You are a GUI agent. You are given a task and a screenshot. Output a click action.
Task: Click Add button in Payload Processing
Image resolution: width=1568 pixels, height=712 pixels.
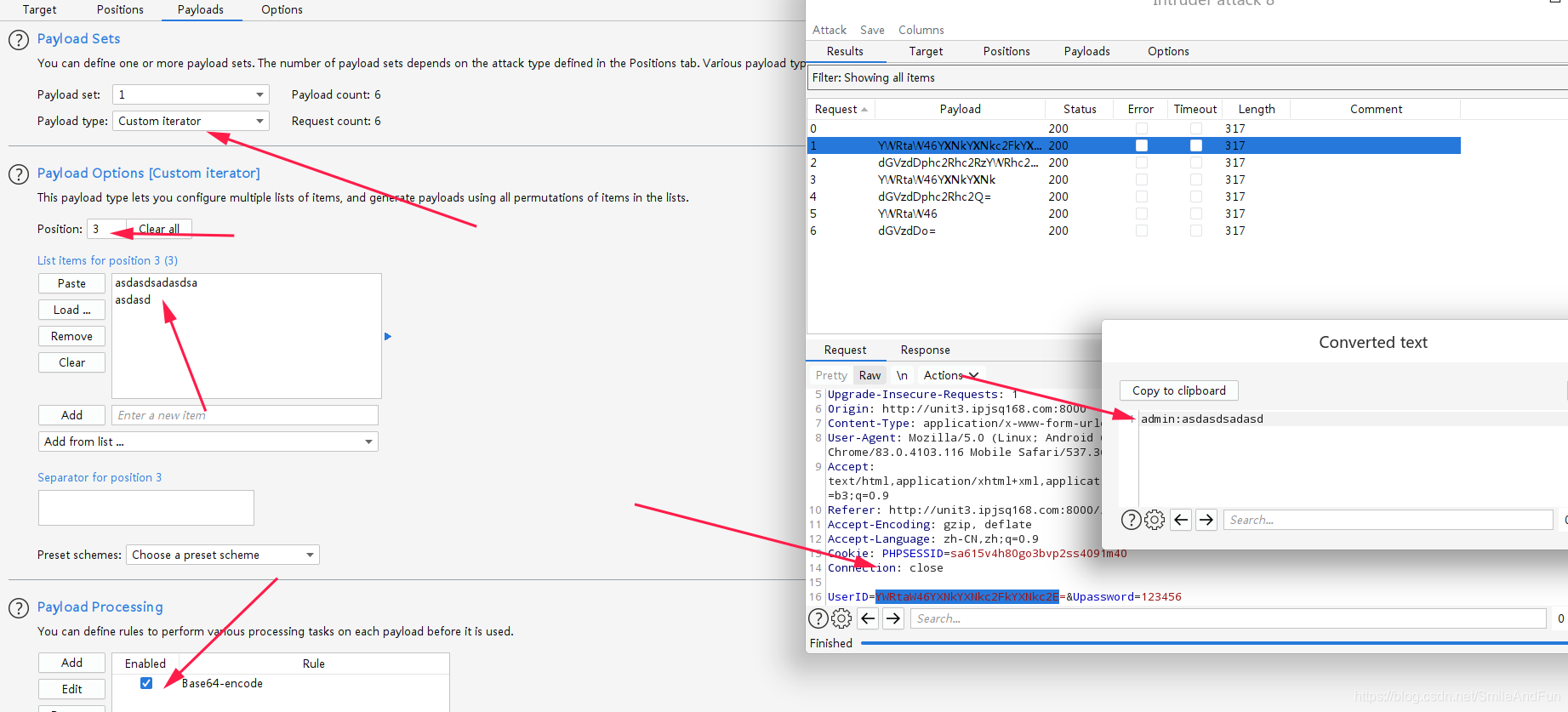(x=71, y=663)
